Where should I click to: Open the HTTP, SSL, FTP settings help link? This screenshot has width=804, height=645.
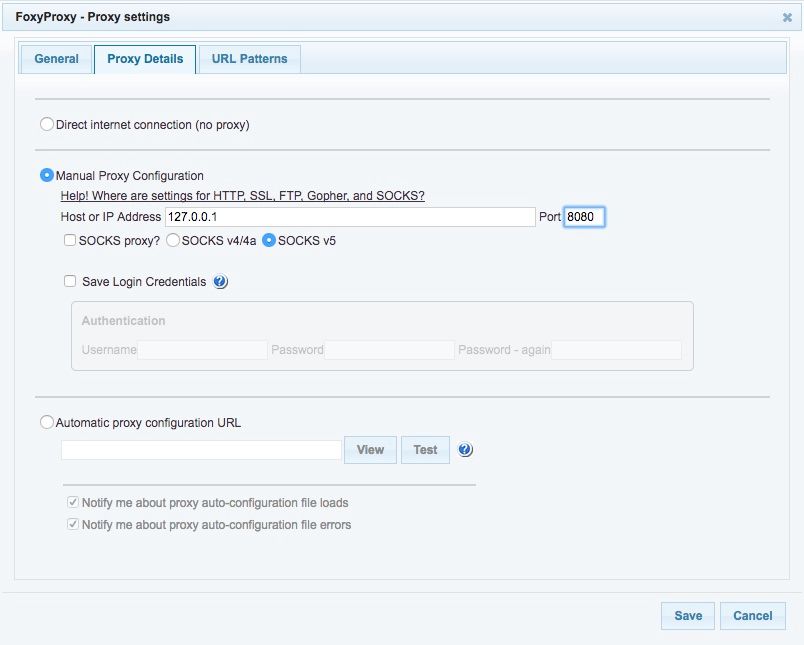point(243,196)
